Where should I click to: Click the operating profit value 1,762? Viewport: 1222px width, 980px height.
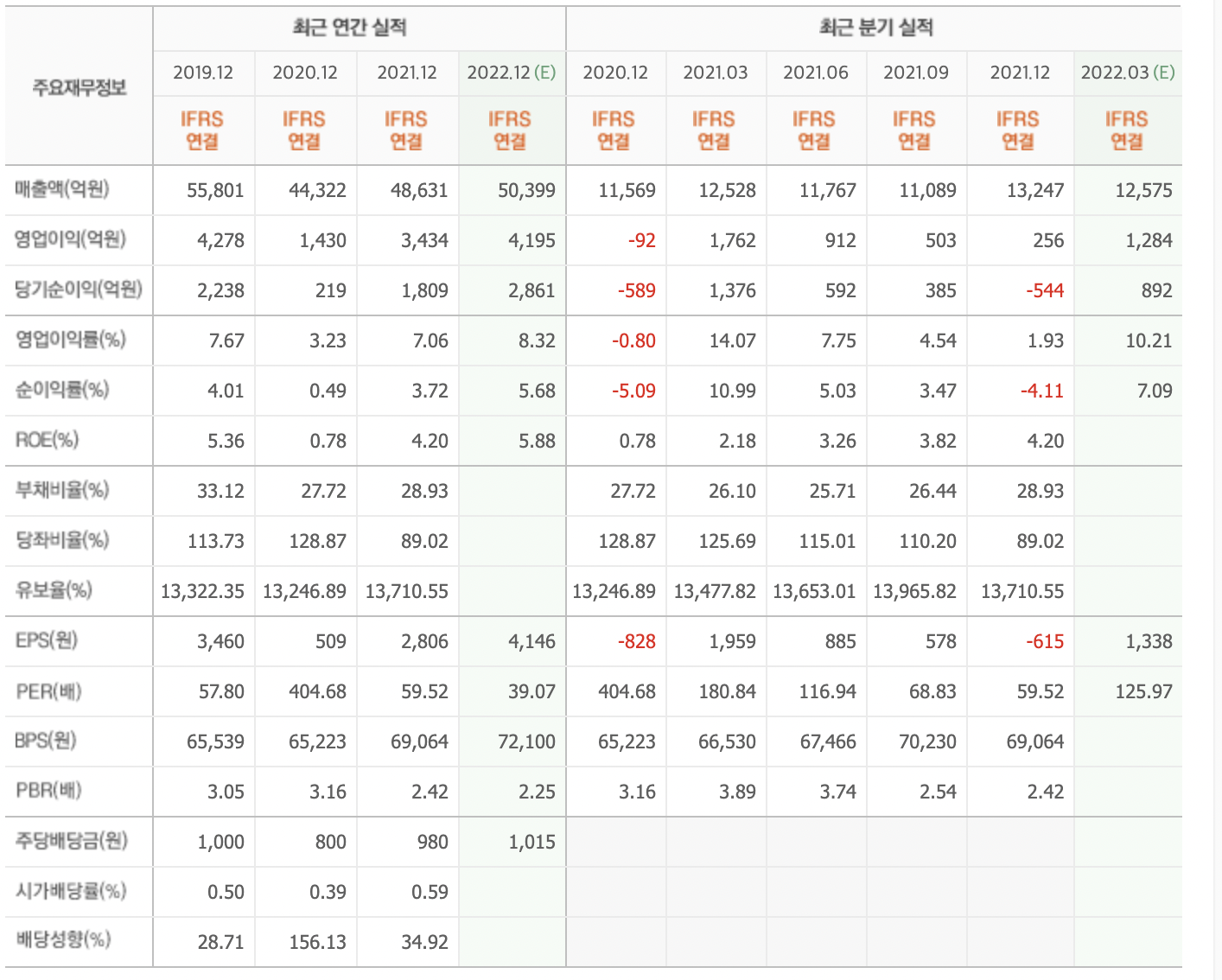click(732, 240)
